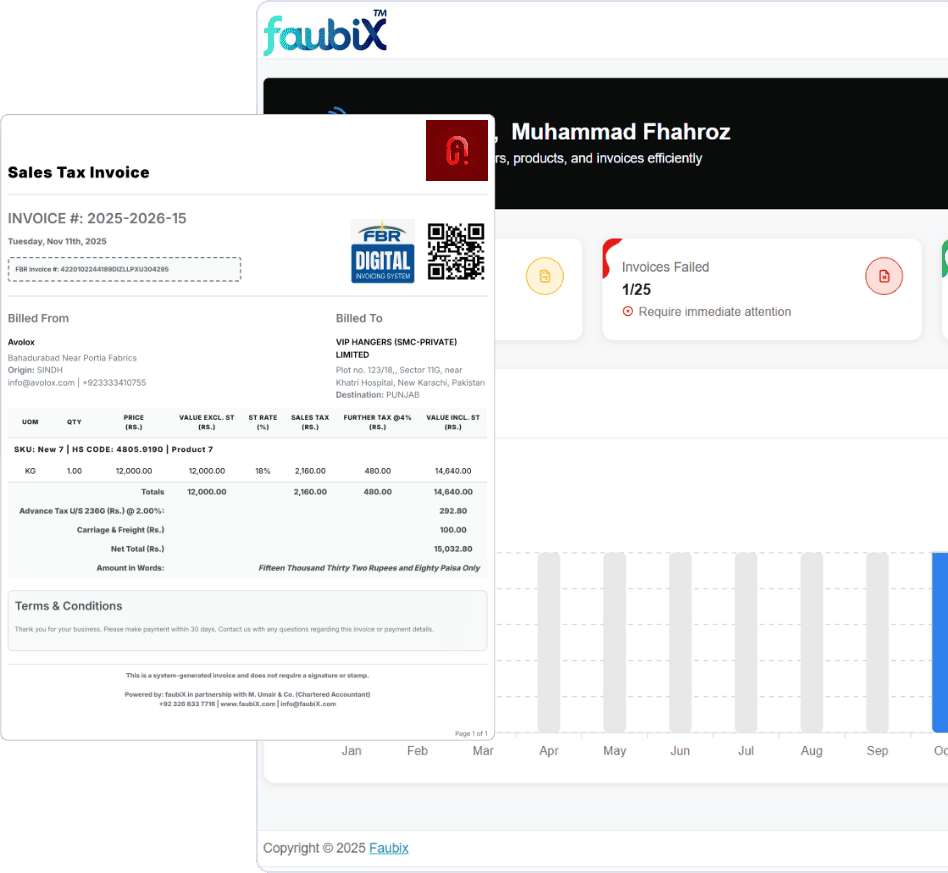
Task: Click the Invoice # 2025-2026-15 heading
Action: click(97, 219)
